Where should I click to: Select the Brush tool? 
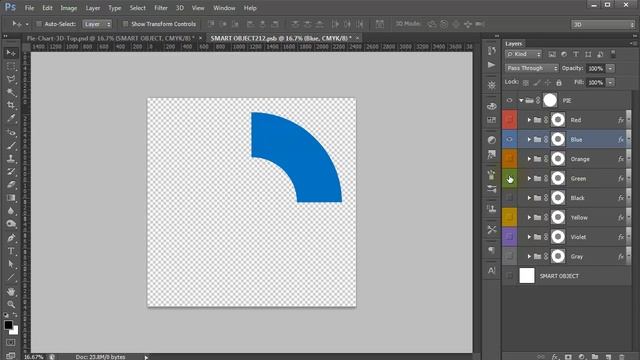point(11,145)
